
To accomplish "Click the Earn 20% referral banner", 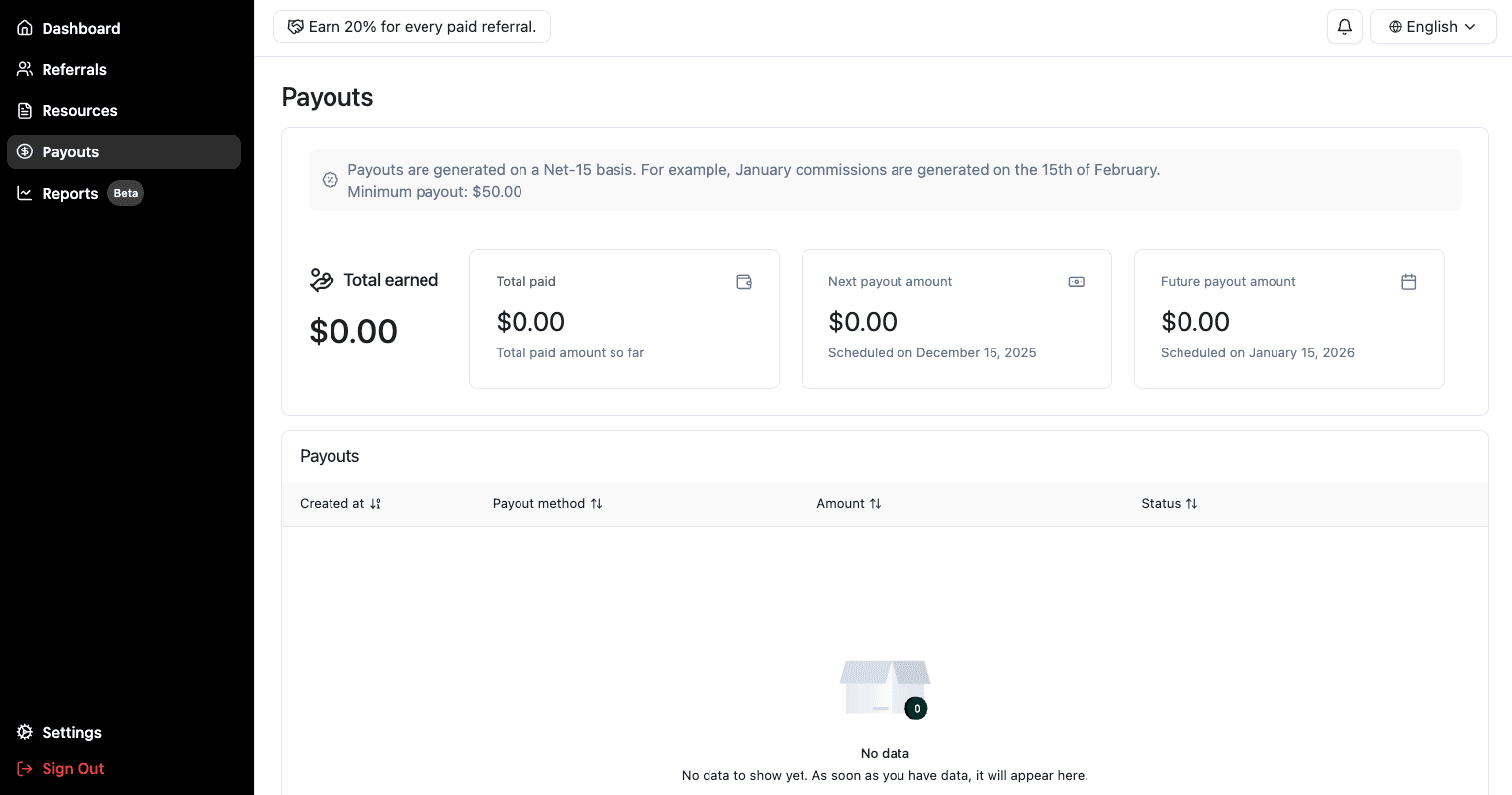I will (412, 26).
